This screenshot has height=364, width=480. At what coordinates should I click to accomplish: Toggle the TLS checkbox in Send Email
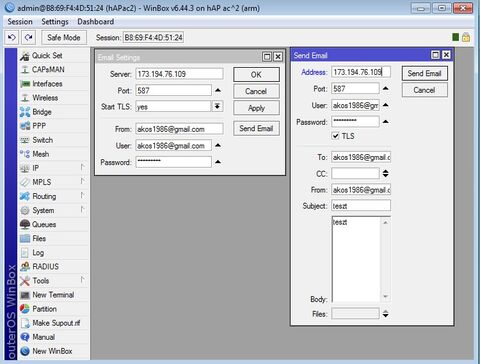coord(335,136)
